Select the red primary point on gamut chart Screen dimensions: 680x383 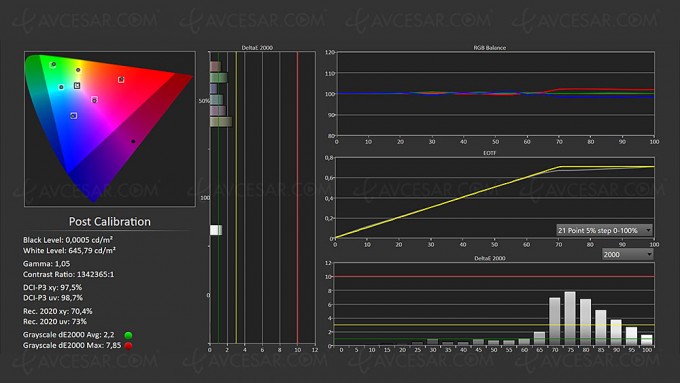coord(121,79)
